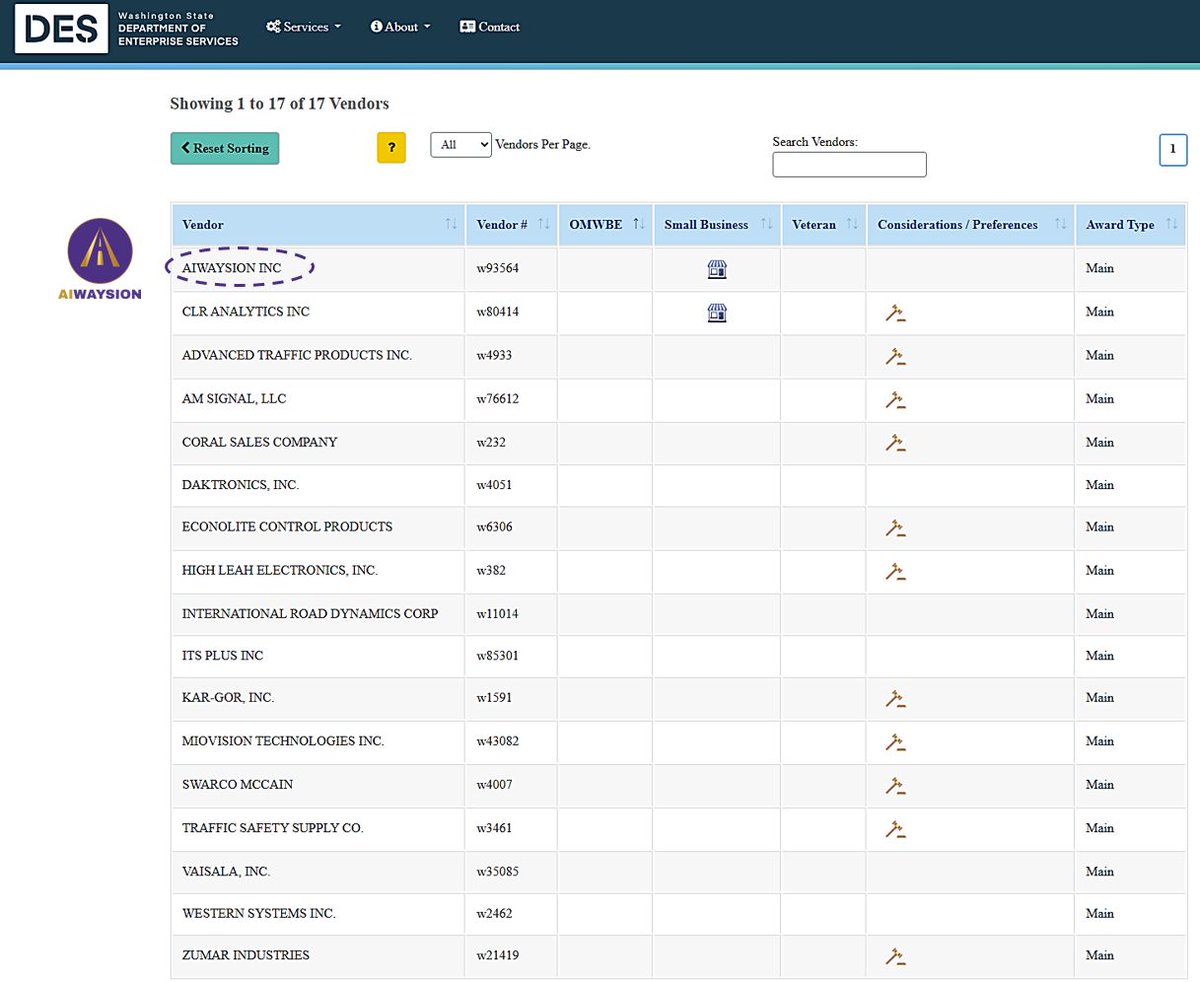
Task: Click gavel icon for SWARCO MCCAIN
Action: (x=895, y=786)
